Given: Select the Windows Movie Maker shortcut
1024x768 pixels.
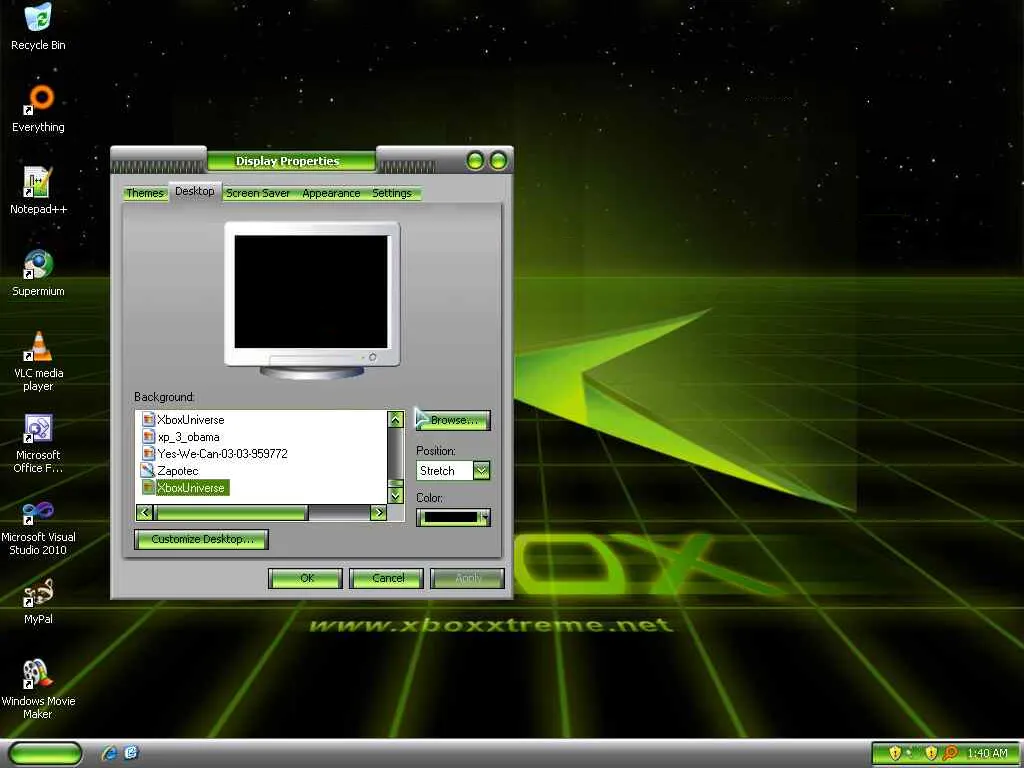Looking at the screenshot, I should tap(38, 689).
